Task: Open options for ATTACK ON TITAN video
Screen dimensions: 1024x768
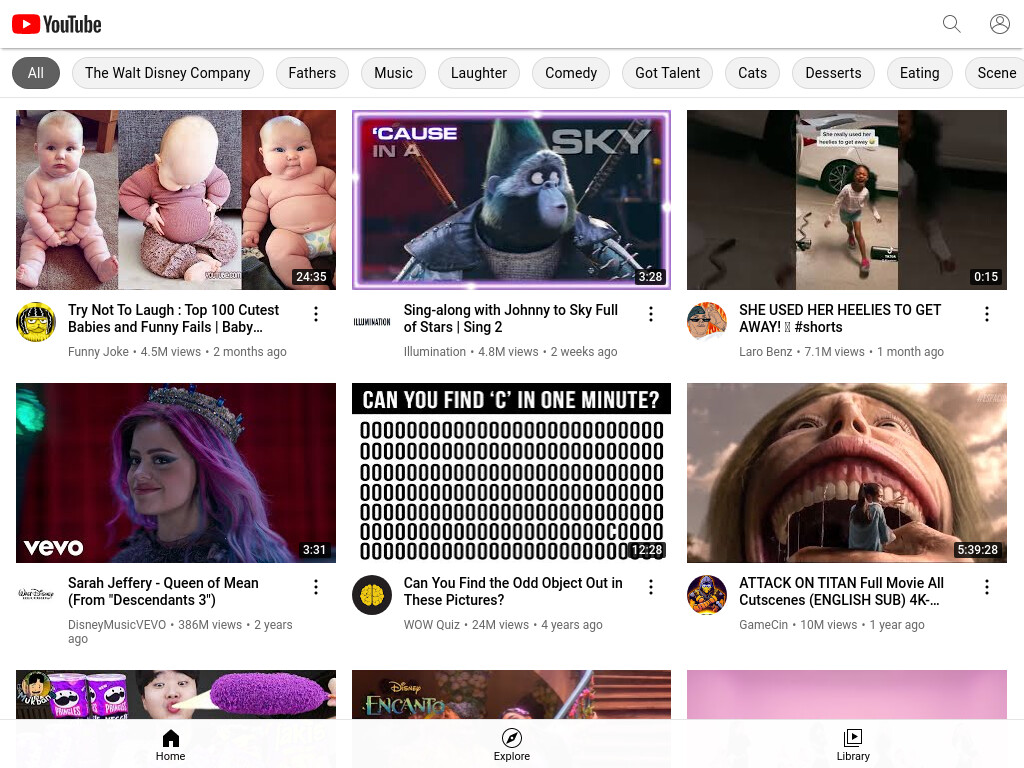Action: coord(986,587)
